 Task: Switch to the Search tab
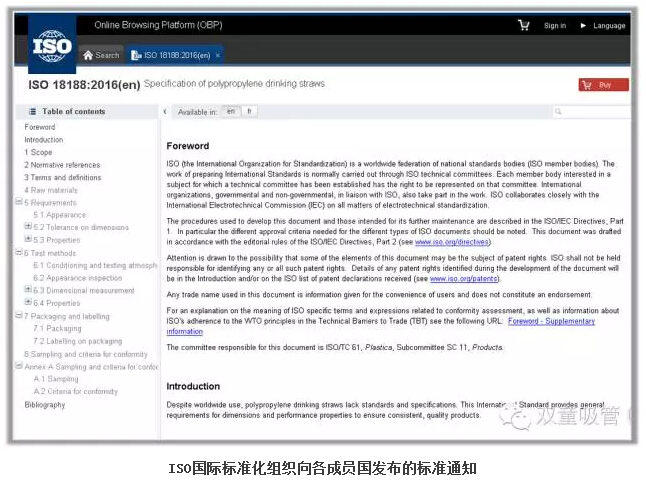101,55
